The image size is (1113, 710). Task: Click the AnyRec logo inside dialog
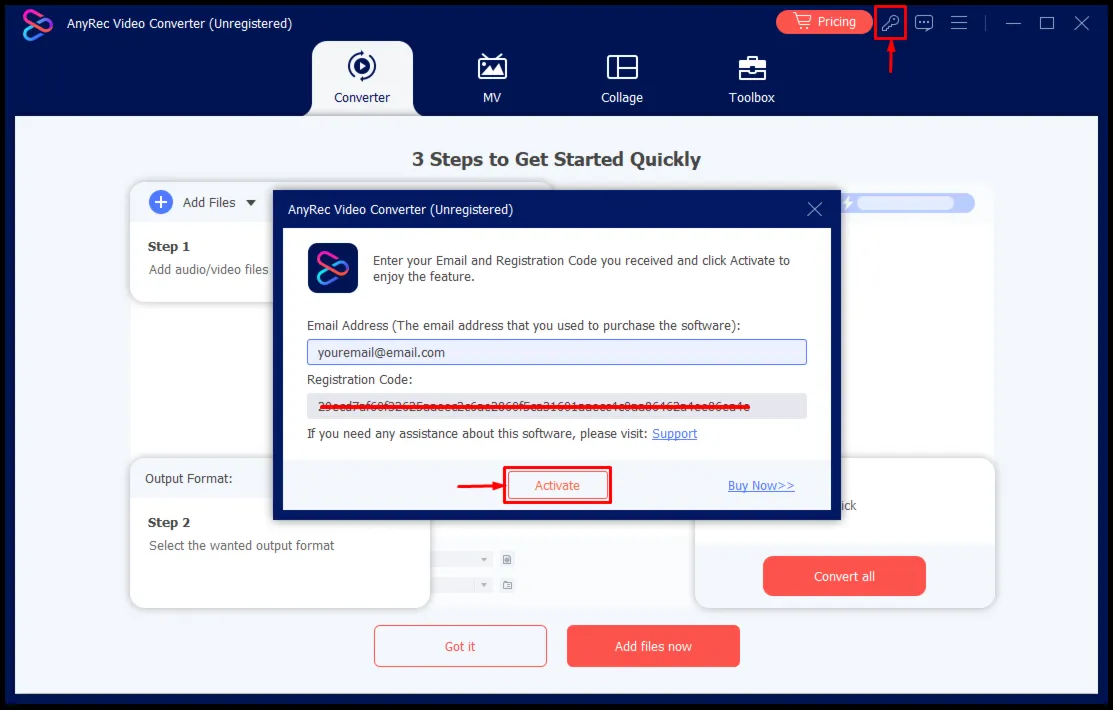[333, 268]
